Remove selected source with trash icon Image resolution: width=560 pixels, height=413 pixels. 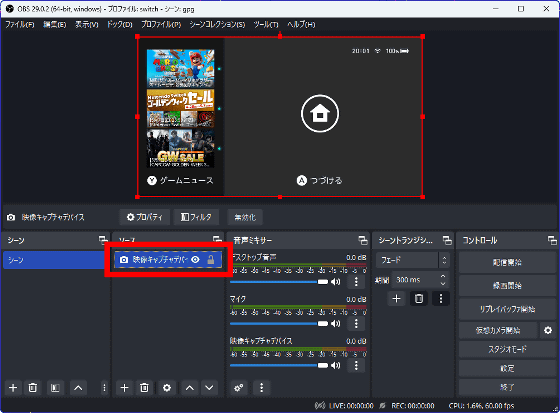145,388
